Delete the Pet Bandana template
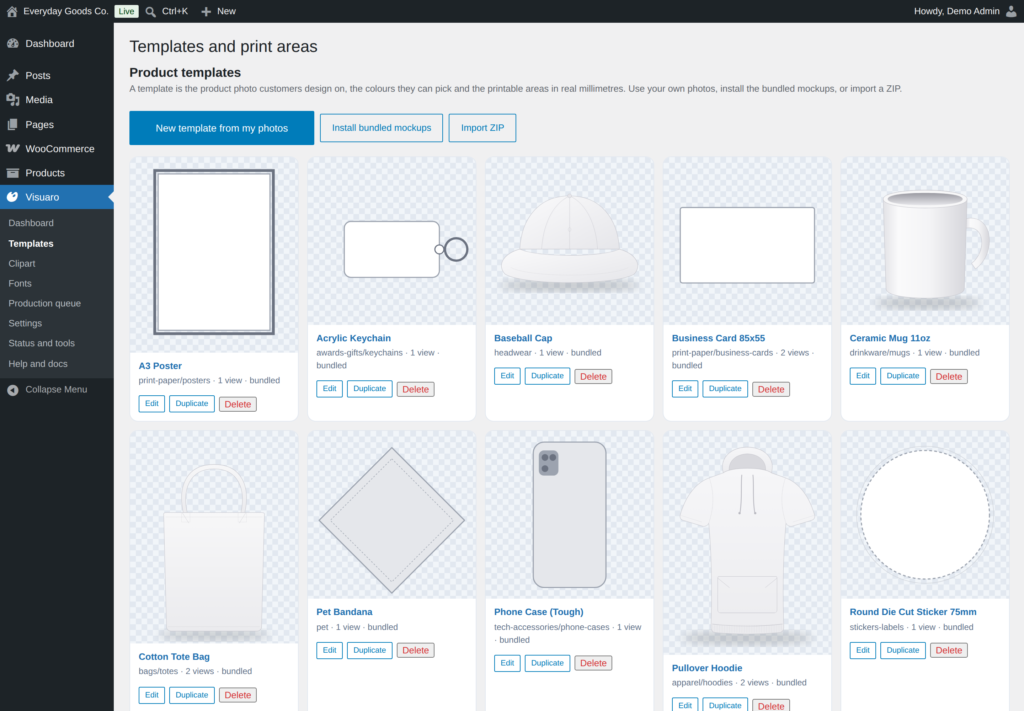 (415, 650)
